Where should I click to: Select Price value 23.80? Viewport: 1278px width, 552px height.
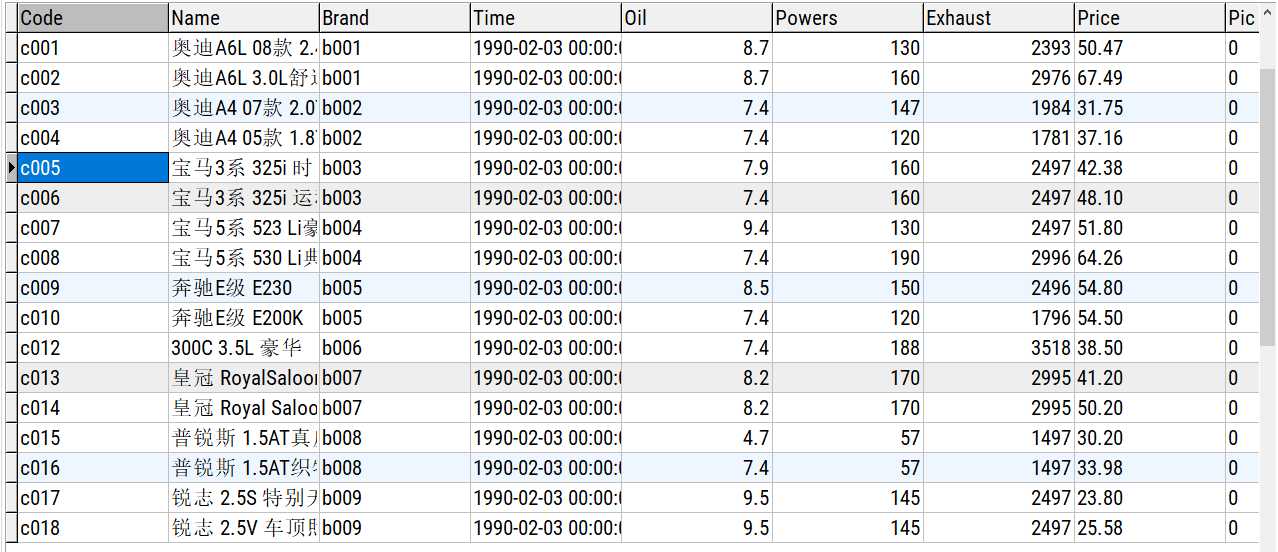(x=1150, y=498)
